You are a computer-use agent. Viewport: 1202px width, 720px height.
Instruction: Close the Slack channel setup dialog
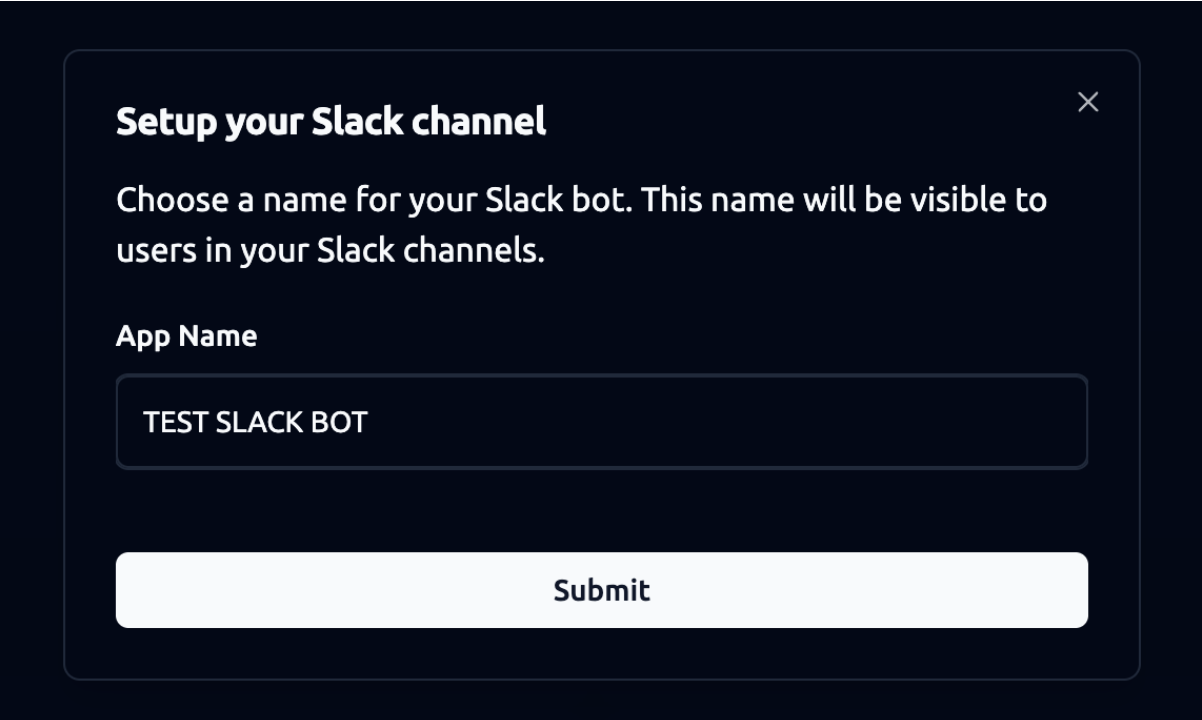[1088, 102]
